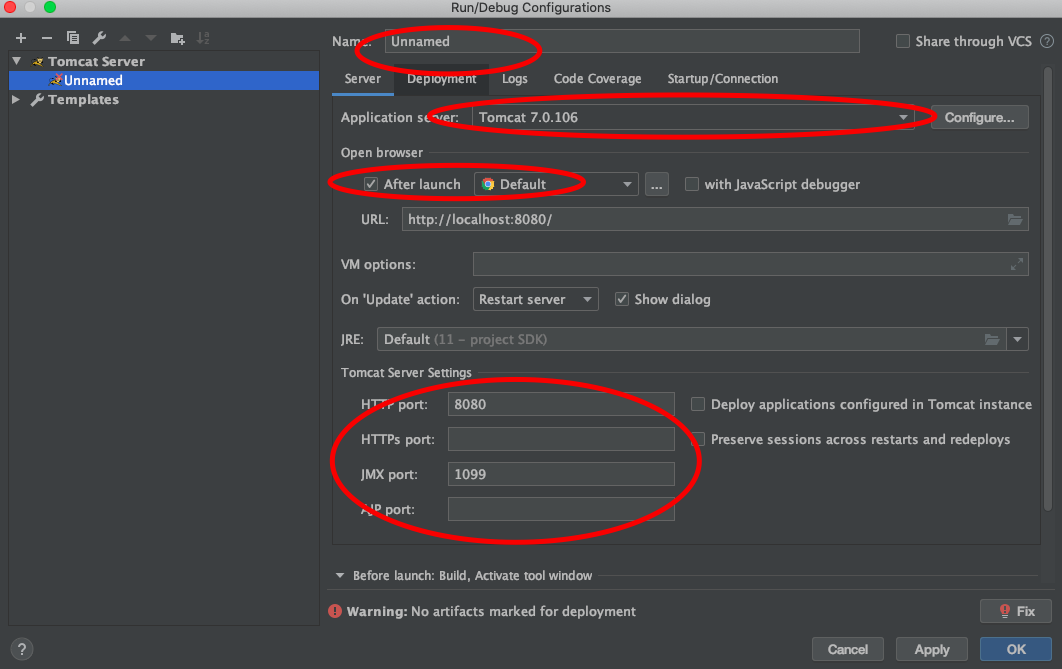Viewport: 1062px width, 669px height.
Task: Enable with JavaScript debugger checkbox
Action: (692, 184)
